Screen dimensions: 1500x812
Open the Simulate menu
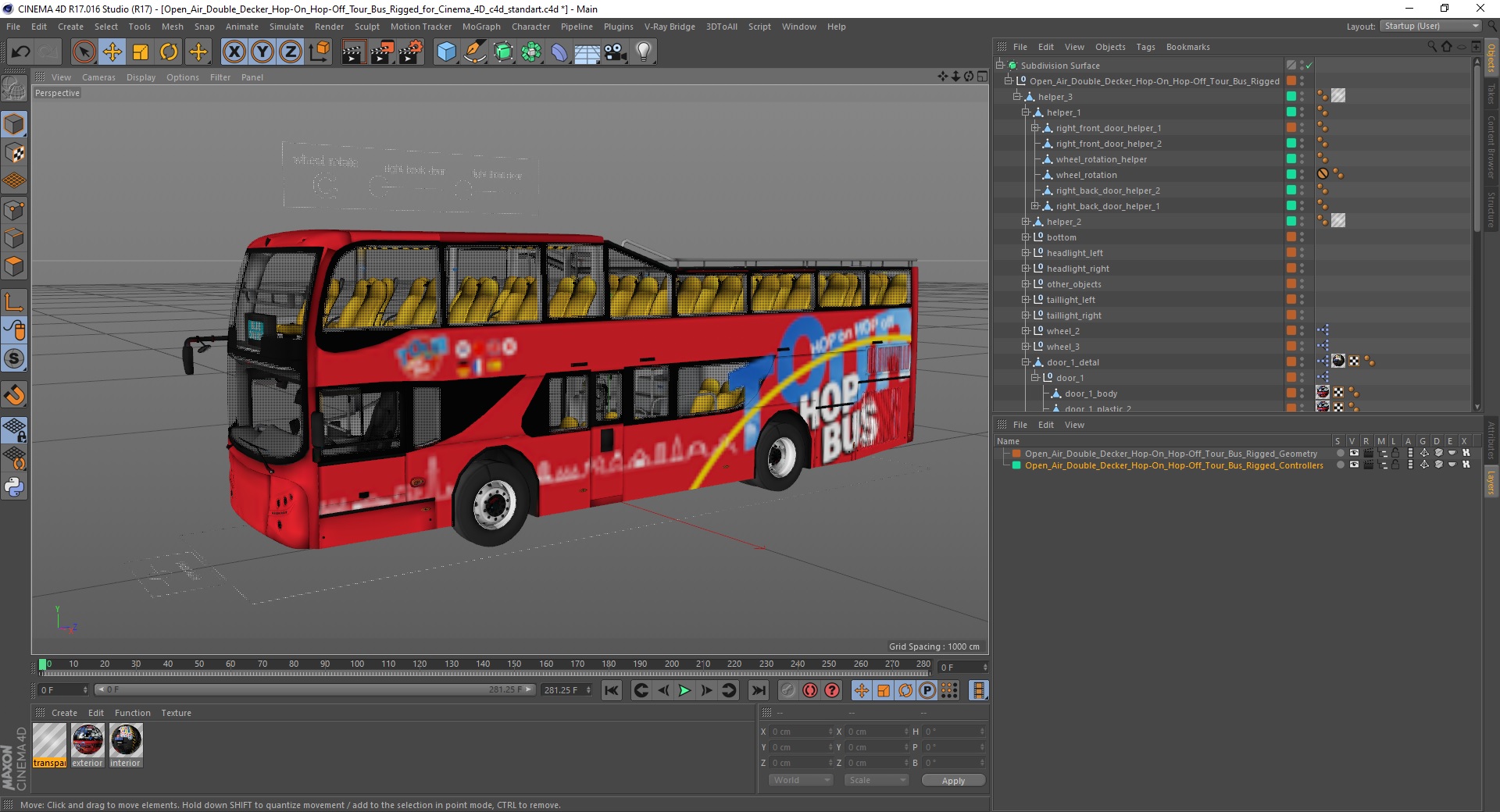click(287, 27)
